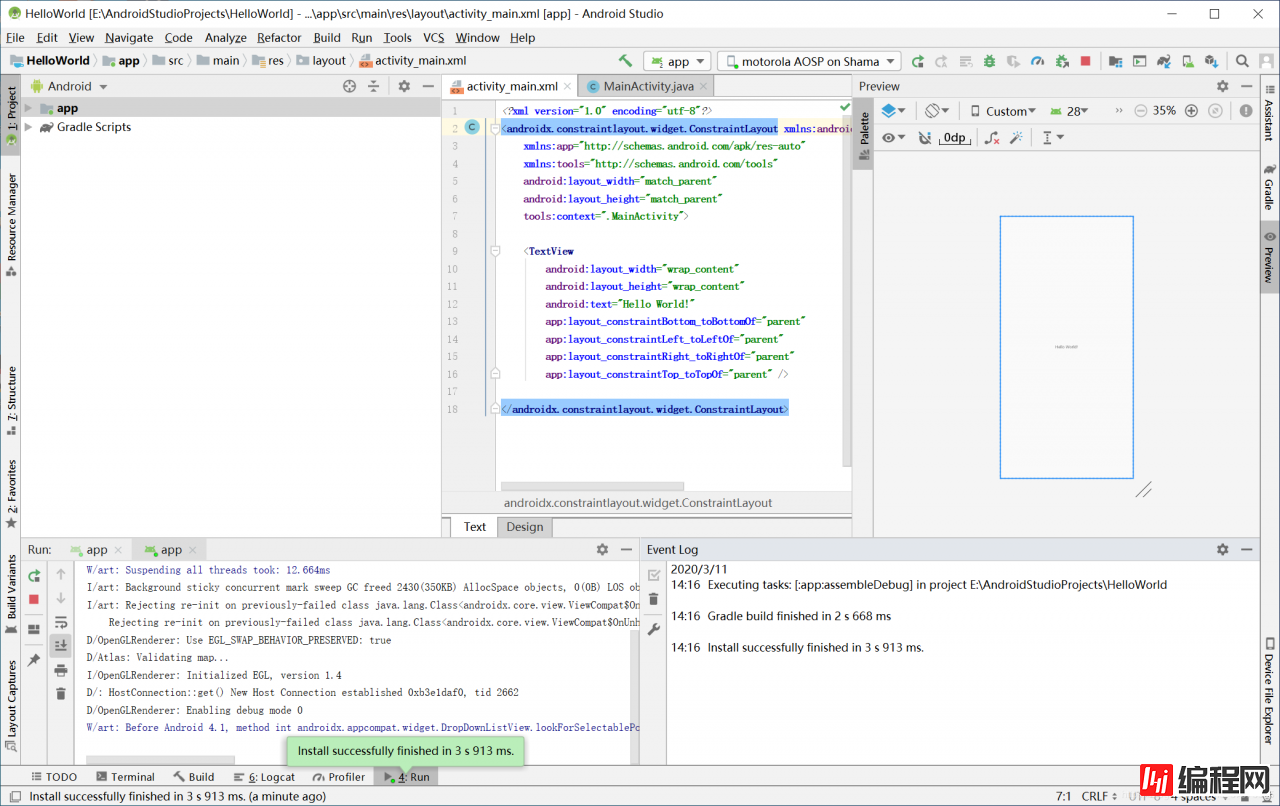Viewport: 1280px width, 806px height.
Task: Open design surface layers dropdown
Action: (894, 111)
